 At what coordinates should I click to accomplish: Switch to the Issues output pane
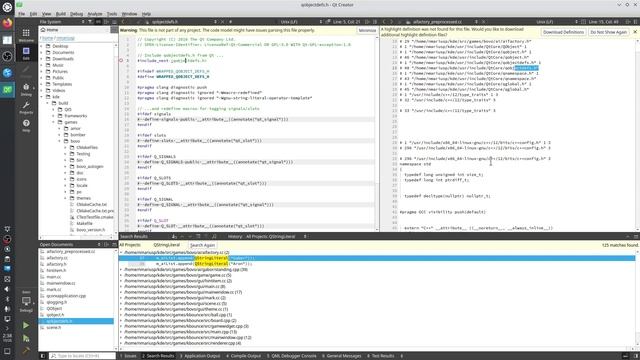pos(128,356)
